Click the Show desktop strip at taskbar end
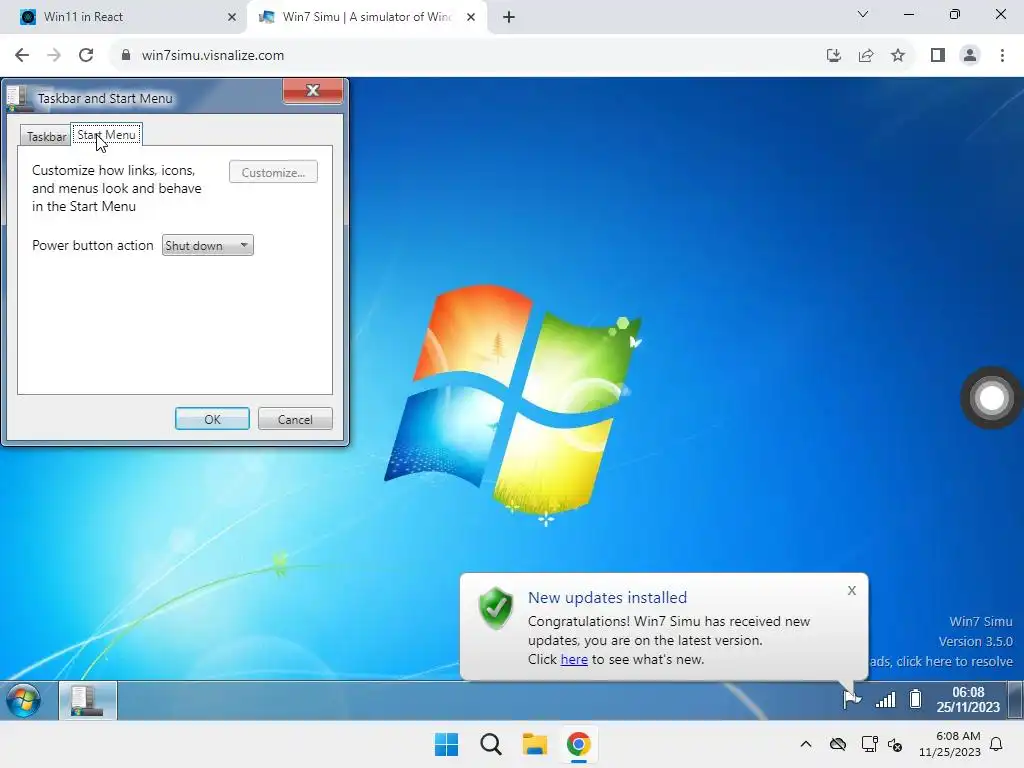Image resolution: width=1024 pixels, height=768 pixels. point(1015,700)
